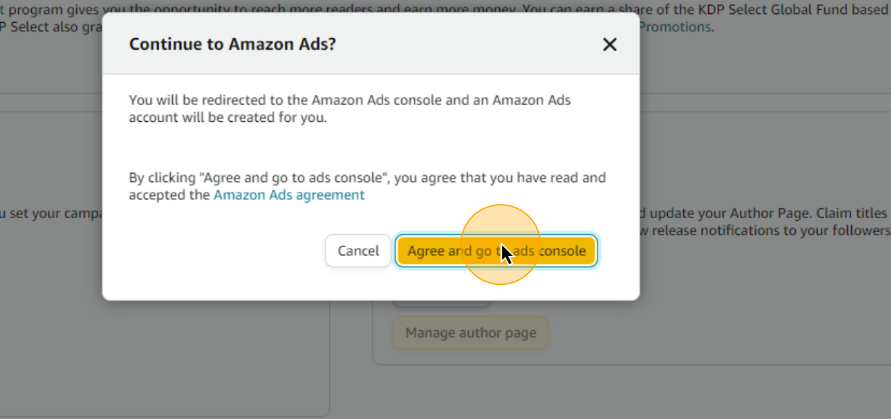891x419 pixels.
Task: Click the dimmed area below the Author Page card
Action: [631, 392]
